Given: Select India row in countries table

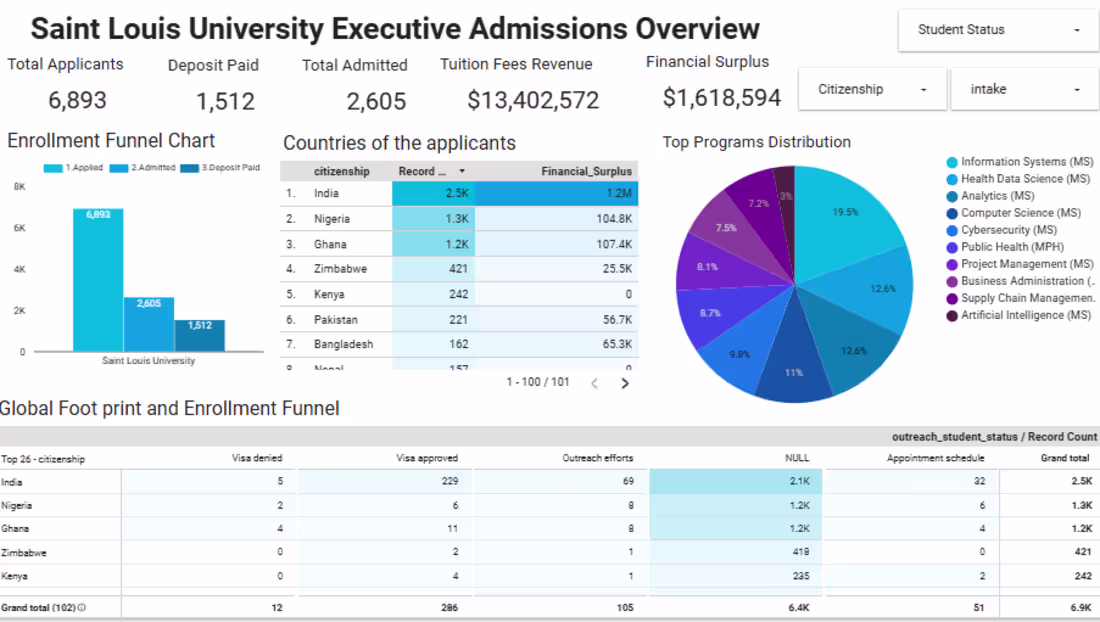Looking at the screenshot, I should point(459,194).
